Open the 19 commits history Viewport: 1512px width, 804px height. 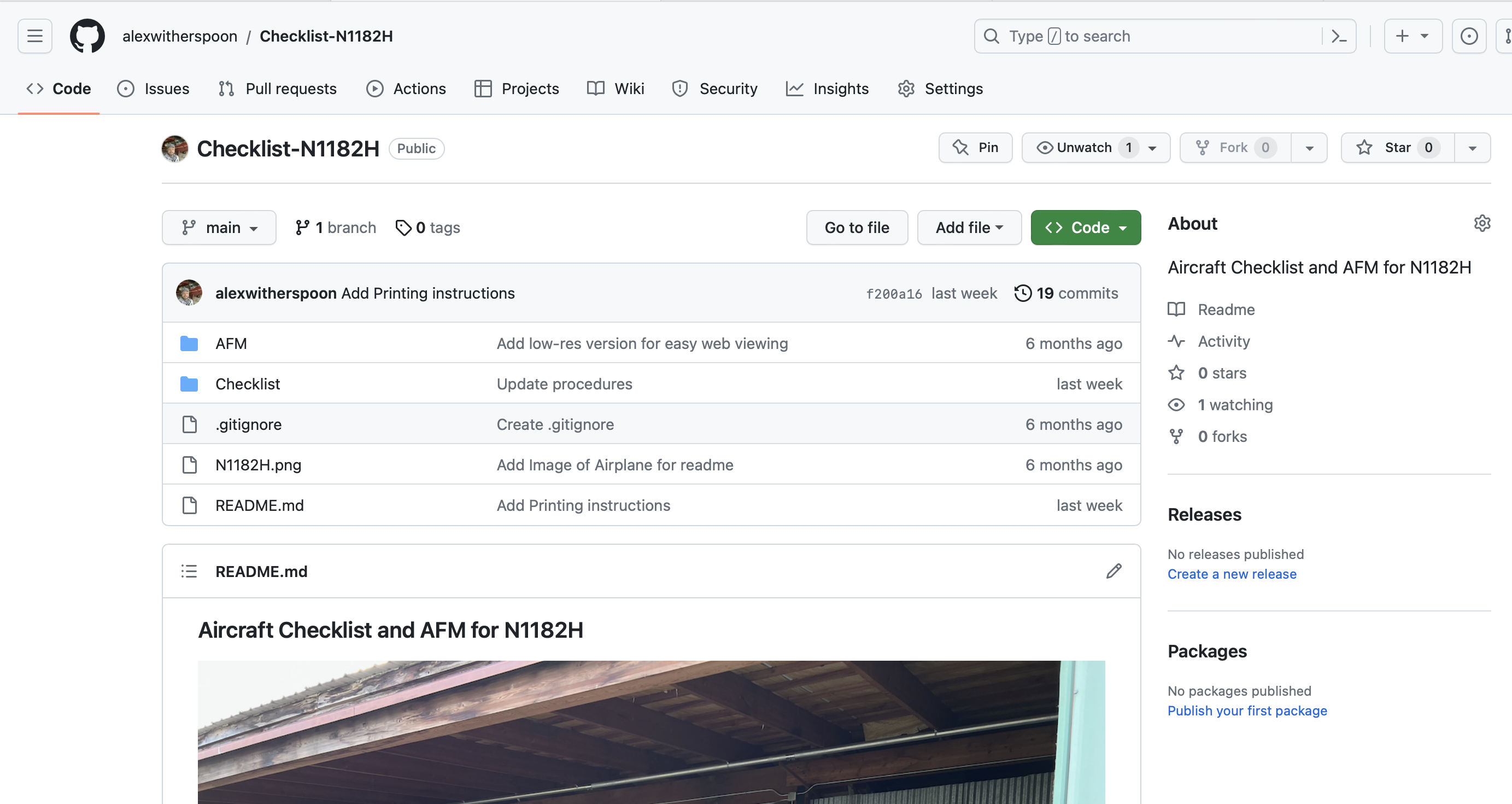(x=1066, y=293)
